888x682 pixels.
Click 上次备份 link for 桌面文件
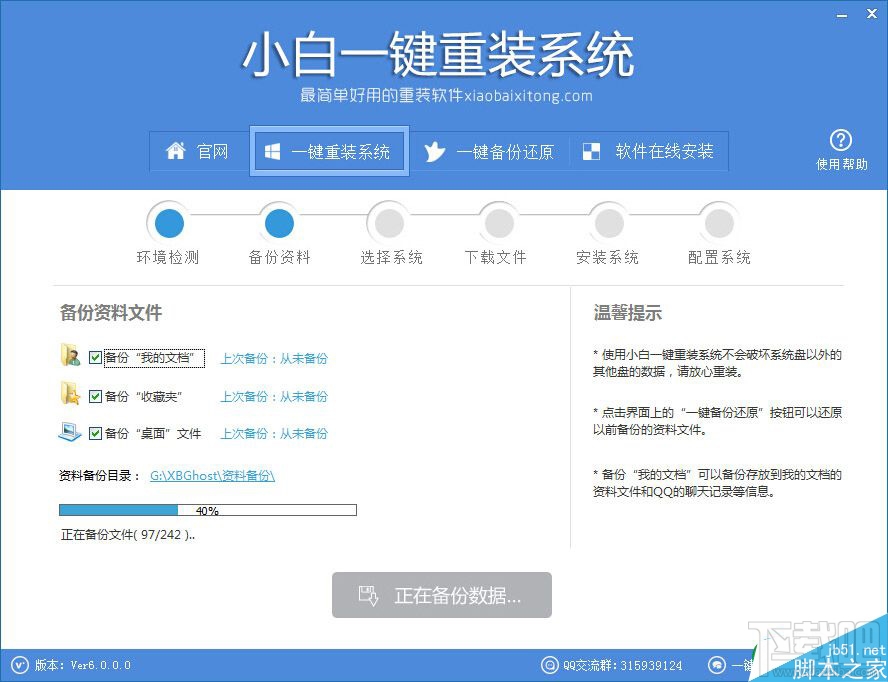[x=274, y=434]
